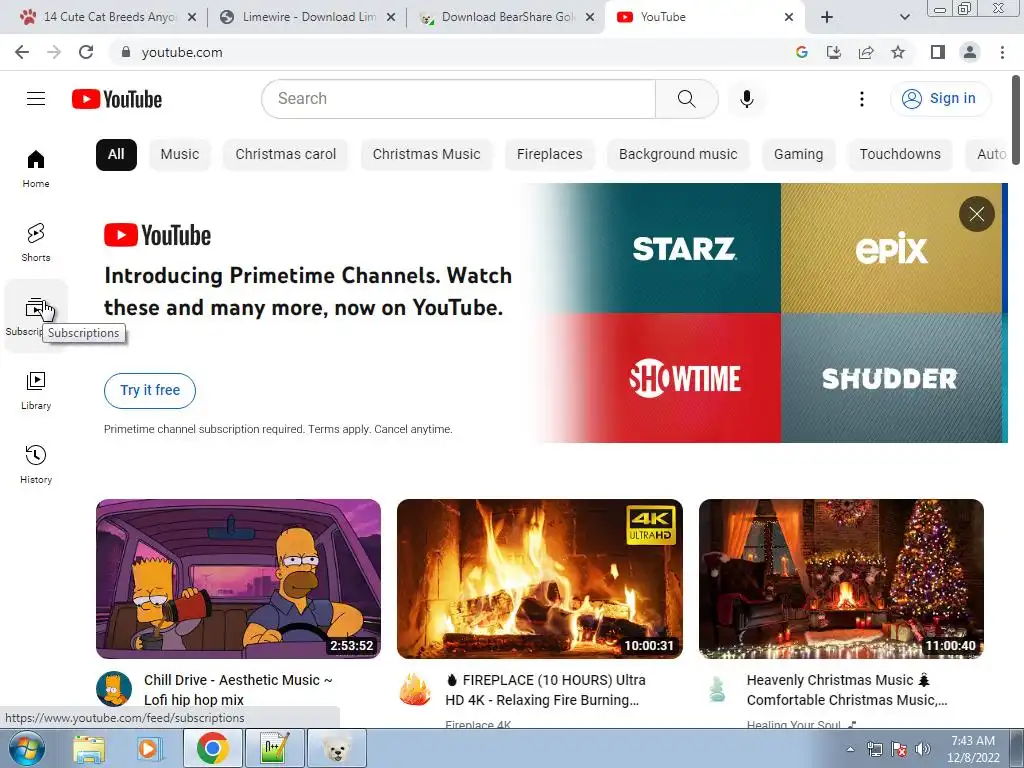Image resolution: width=1024 pixels, height=768 pixels.
Task: Open a new browser tab
Action: point(827,17)
